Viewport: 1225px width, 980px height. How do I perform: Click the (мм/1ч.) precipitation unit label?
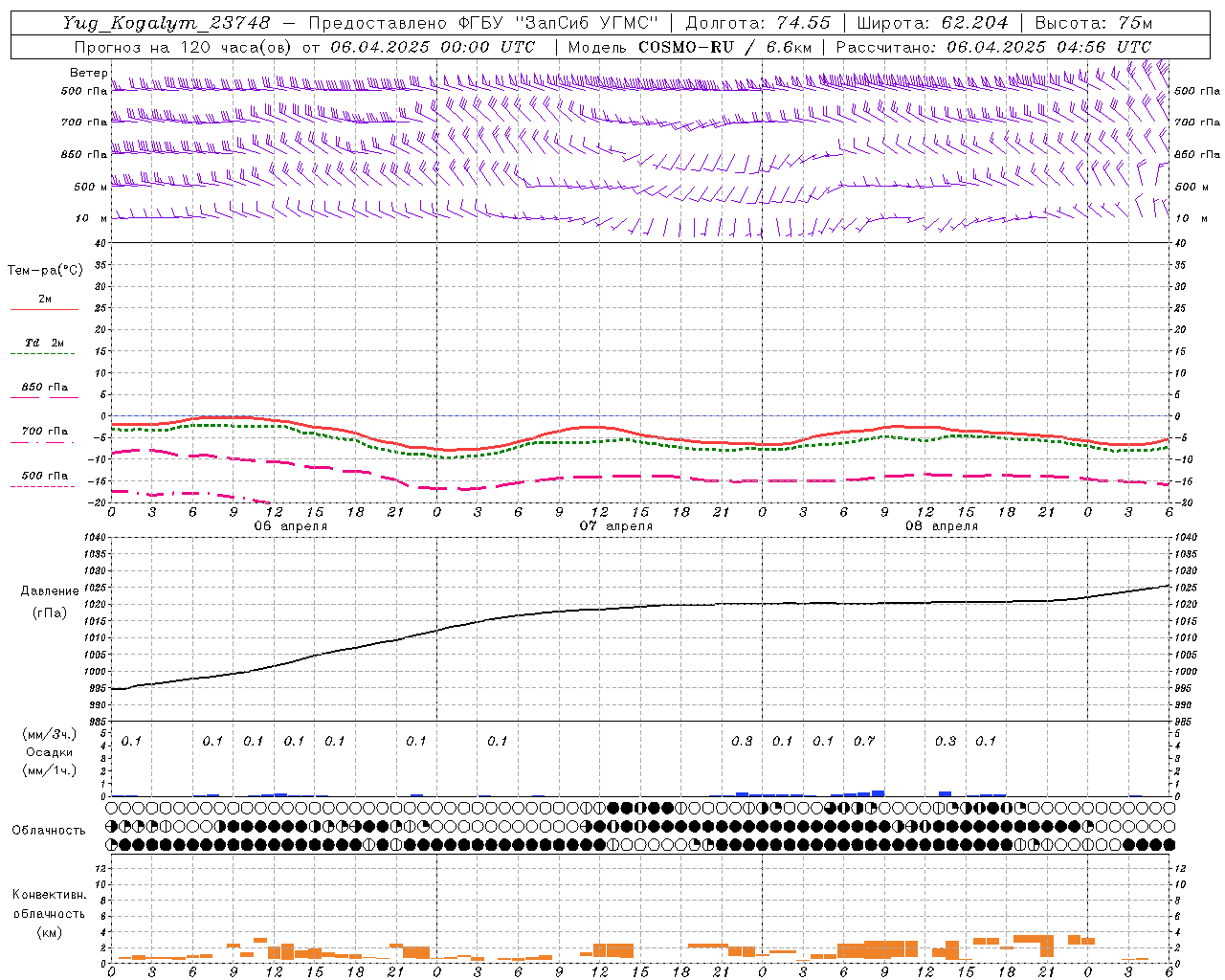(48, 770)
